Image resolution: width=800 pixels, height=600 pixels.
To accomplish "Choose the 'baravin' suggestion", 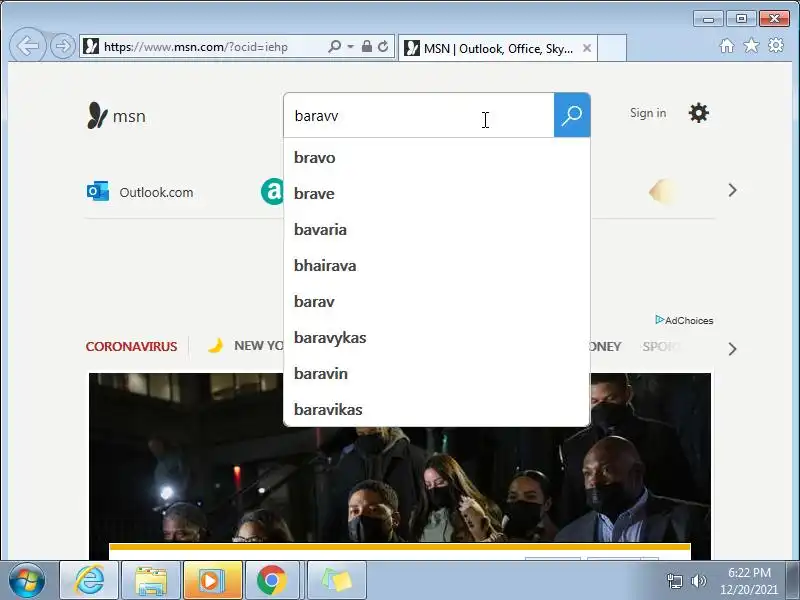I will (x=437, y=373).
